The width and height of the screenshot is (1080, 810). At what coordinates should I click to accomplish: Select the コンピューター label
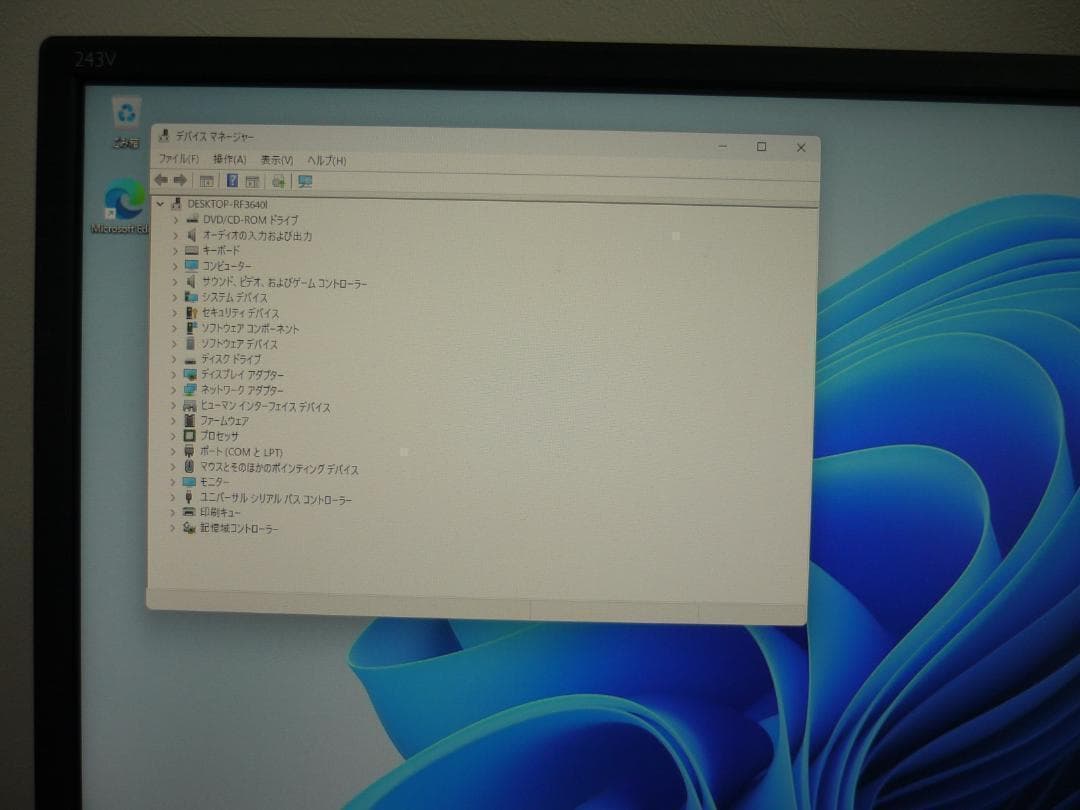point(227,266)
